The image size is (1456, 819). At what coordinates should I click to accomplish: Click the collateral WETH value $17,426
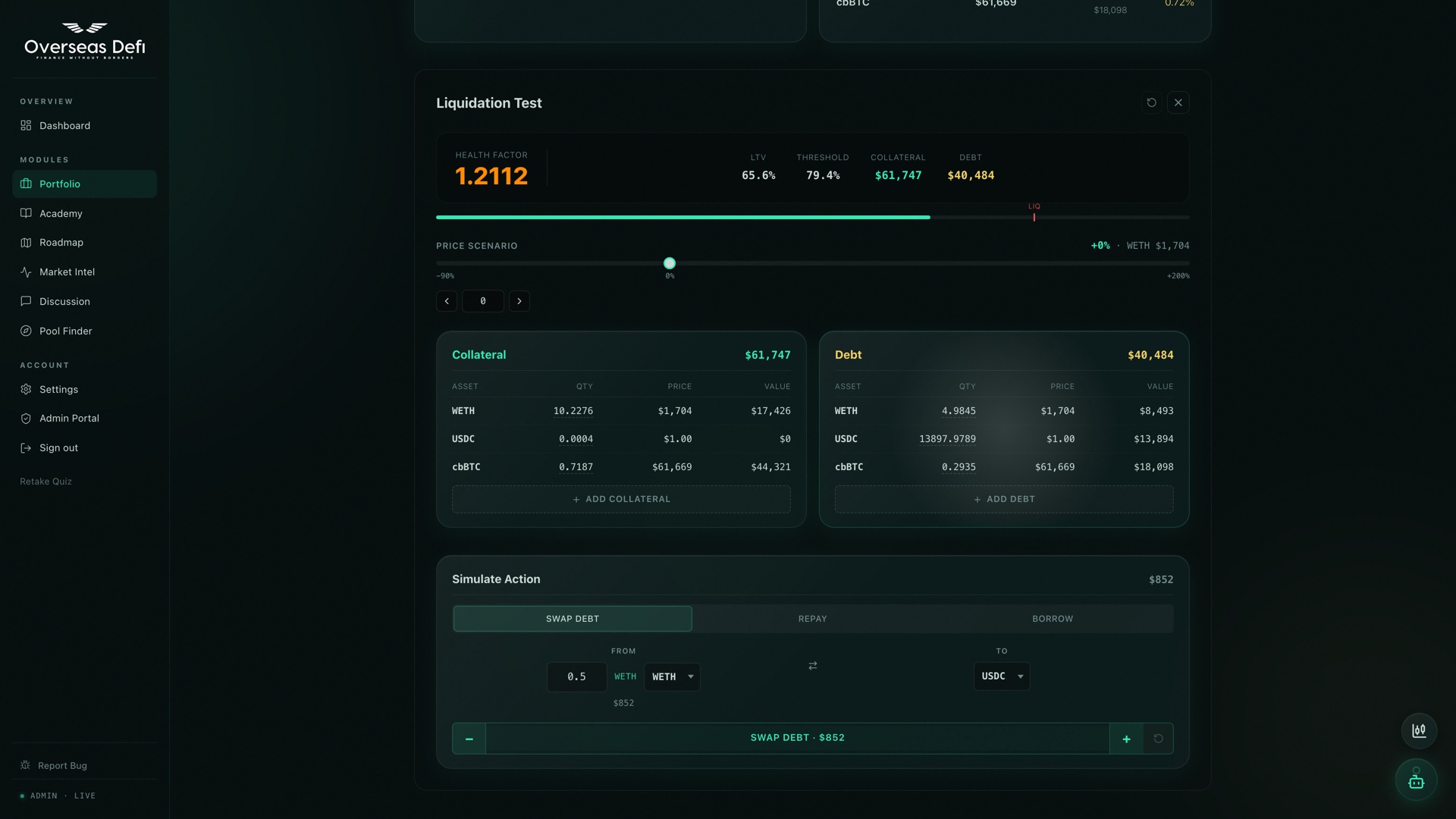pos(770,411)
